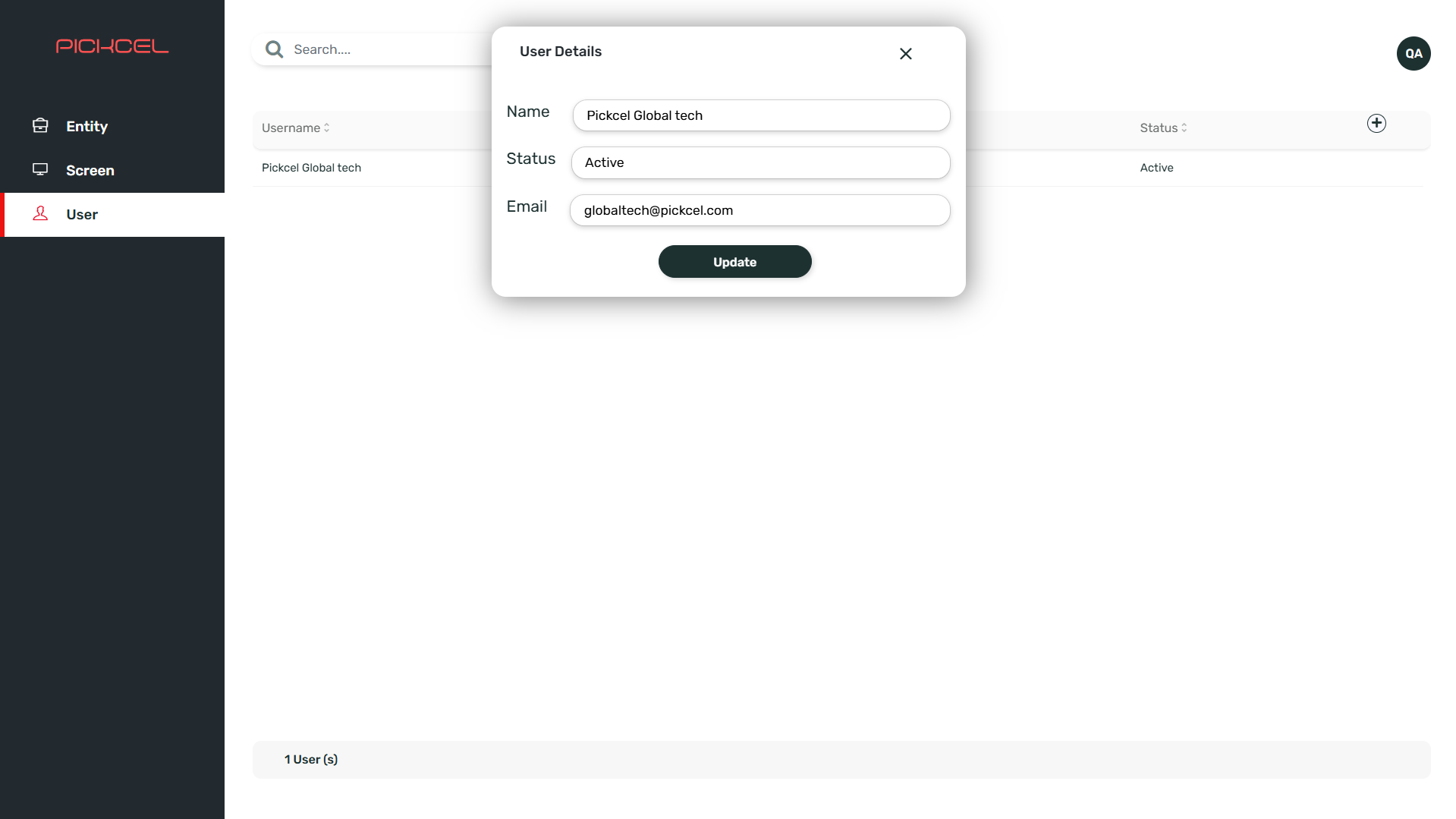Close the User Details dialog with the X

click(x=905, y=53)
